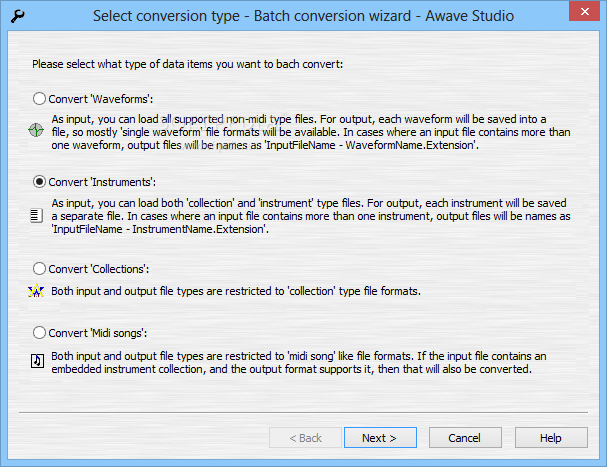Cancel the batch conversion wizard
The image size is (607, 467).
pos(465,438)
